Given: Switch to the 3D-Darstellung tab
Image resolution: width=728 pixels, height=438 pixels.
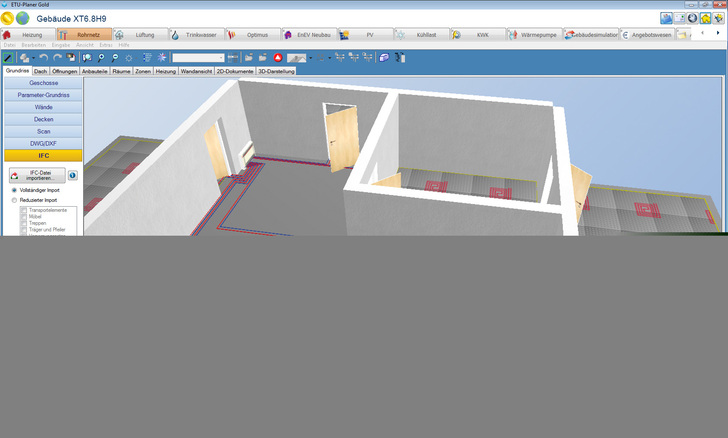Looking at the screenshot, I should click(x=276, y=71).
